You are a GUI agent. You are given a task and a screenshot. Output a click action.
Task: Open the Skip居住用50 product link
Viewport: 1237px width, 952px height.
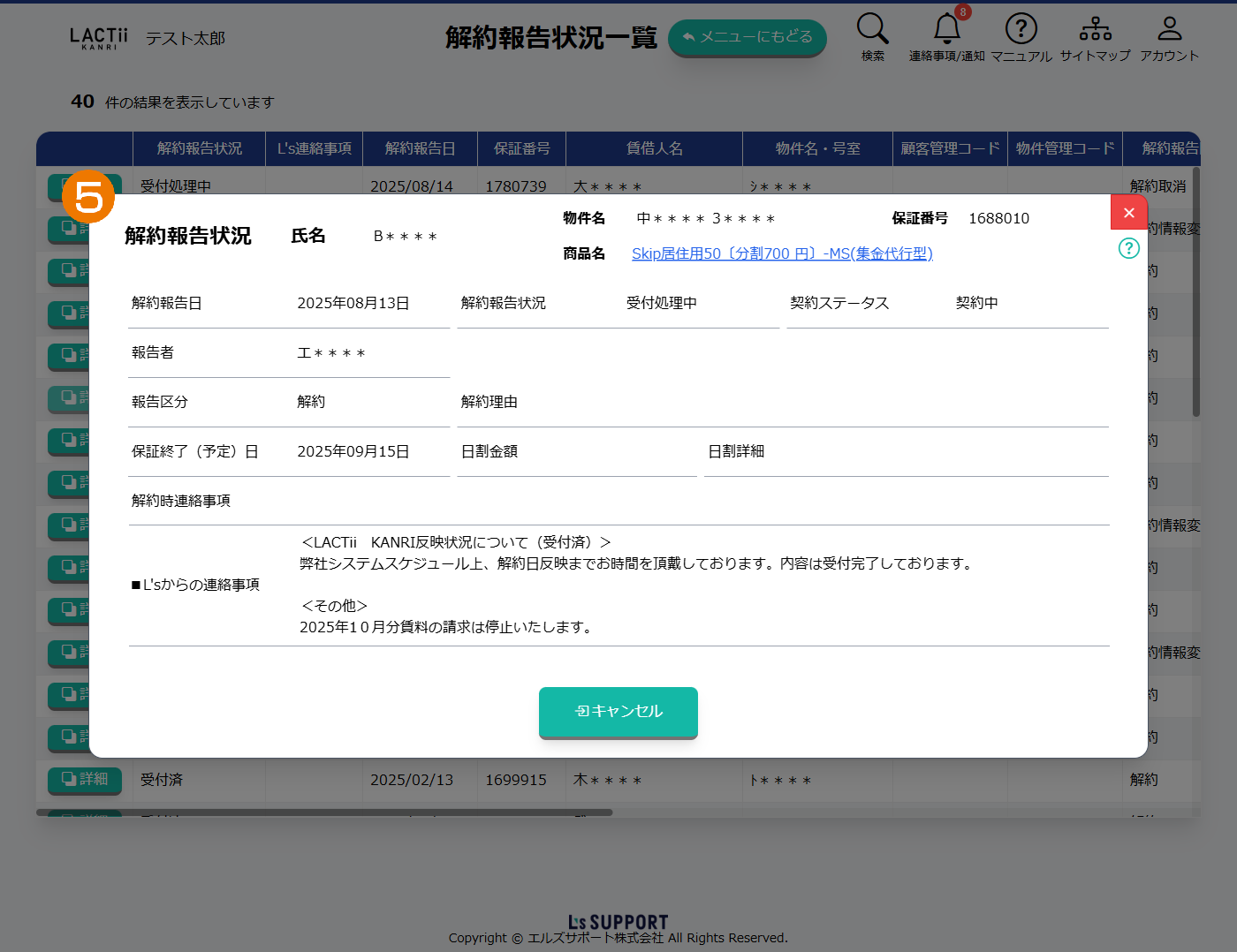coord(782,254)
